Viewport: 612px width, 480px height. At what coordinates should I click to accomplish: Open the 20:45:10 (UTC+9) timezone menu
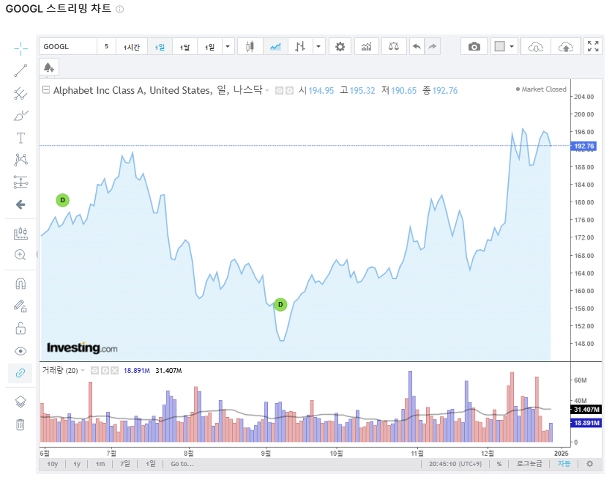point(455,464)
